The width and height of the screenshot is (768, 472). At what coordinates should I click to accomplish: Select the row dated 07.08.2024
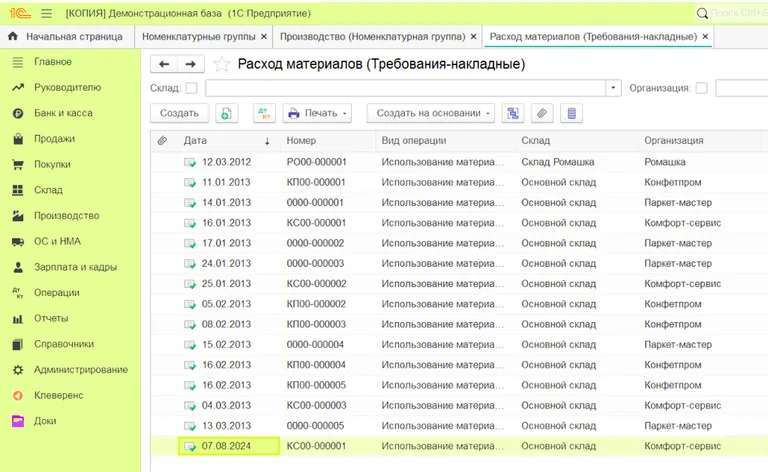pyautogui.click(x=226, y=446)
